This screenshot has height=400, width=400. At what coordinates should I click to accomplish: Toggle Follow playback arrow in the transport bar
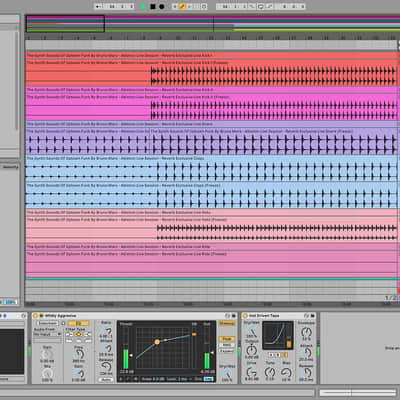click(98, 6)
